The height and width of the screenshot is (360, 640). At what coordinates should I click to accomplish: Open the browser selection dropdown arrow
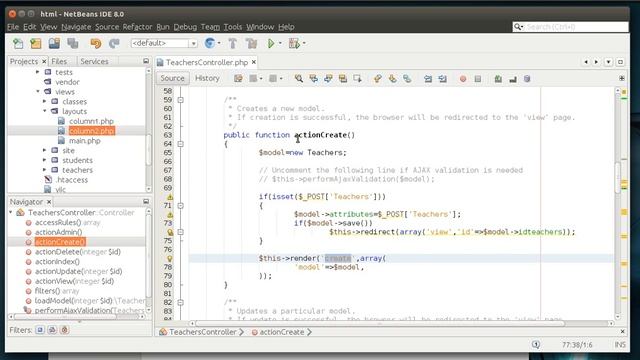tap(219, 43)
